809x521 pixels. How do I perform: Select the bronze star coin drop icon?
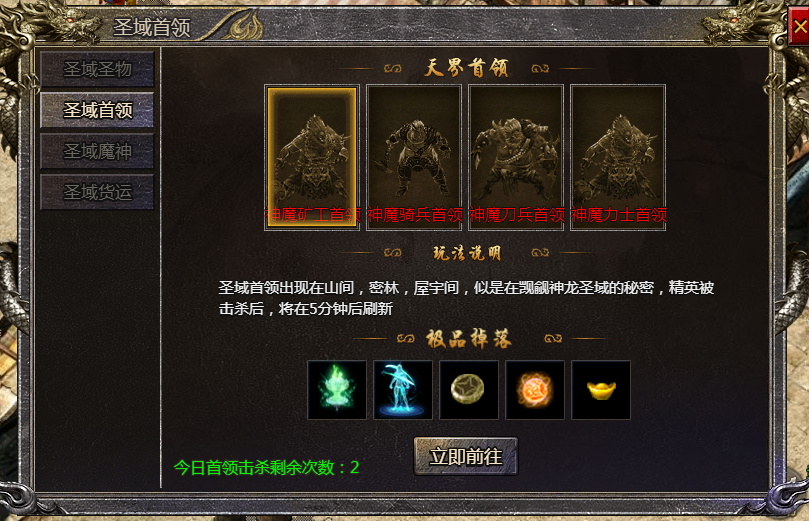[x=469, y=390]
